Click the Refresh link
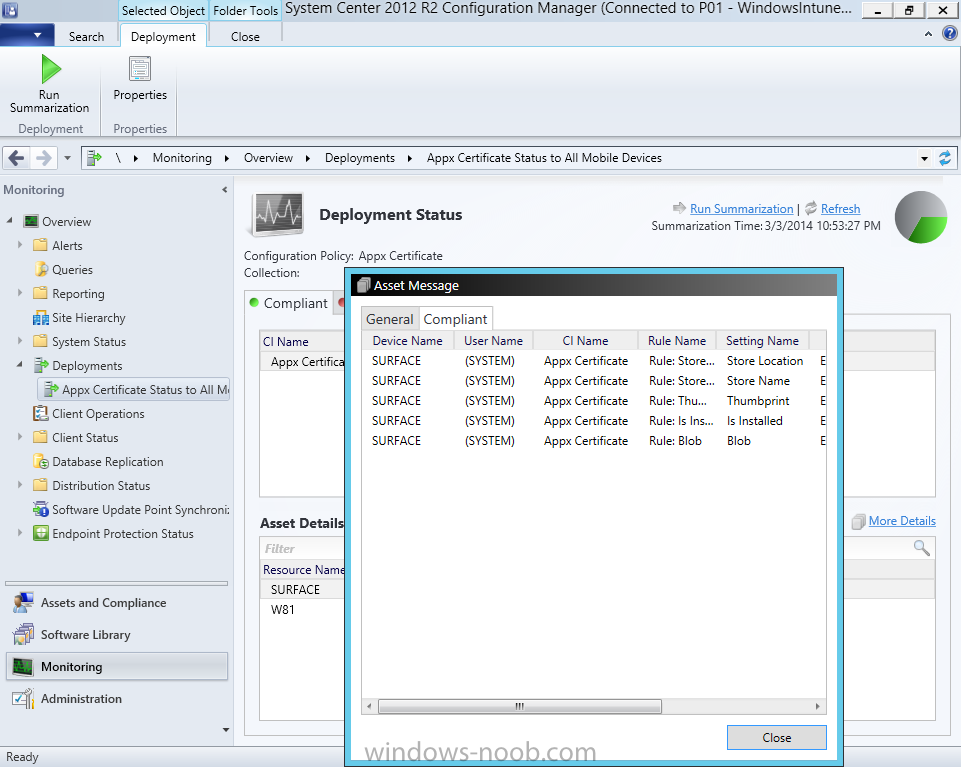 840,208
